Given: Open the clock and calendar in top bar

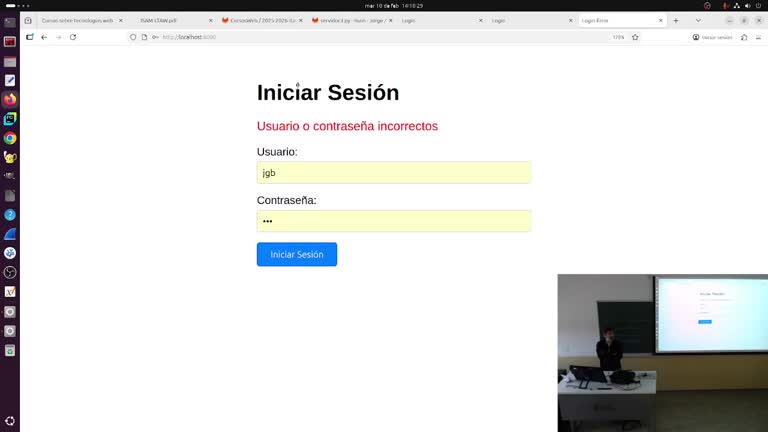Looking at the screenshot, I should 383,5.
